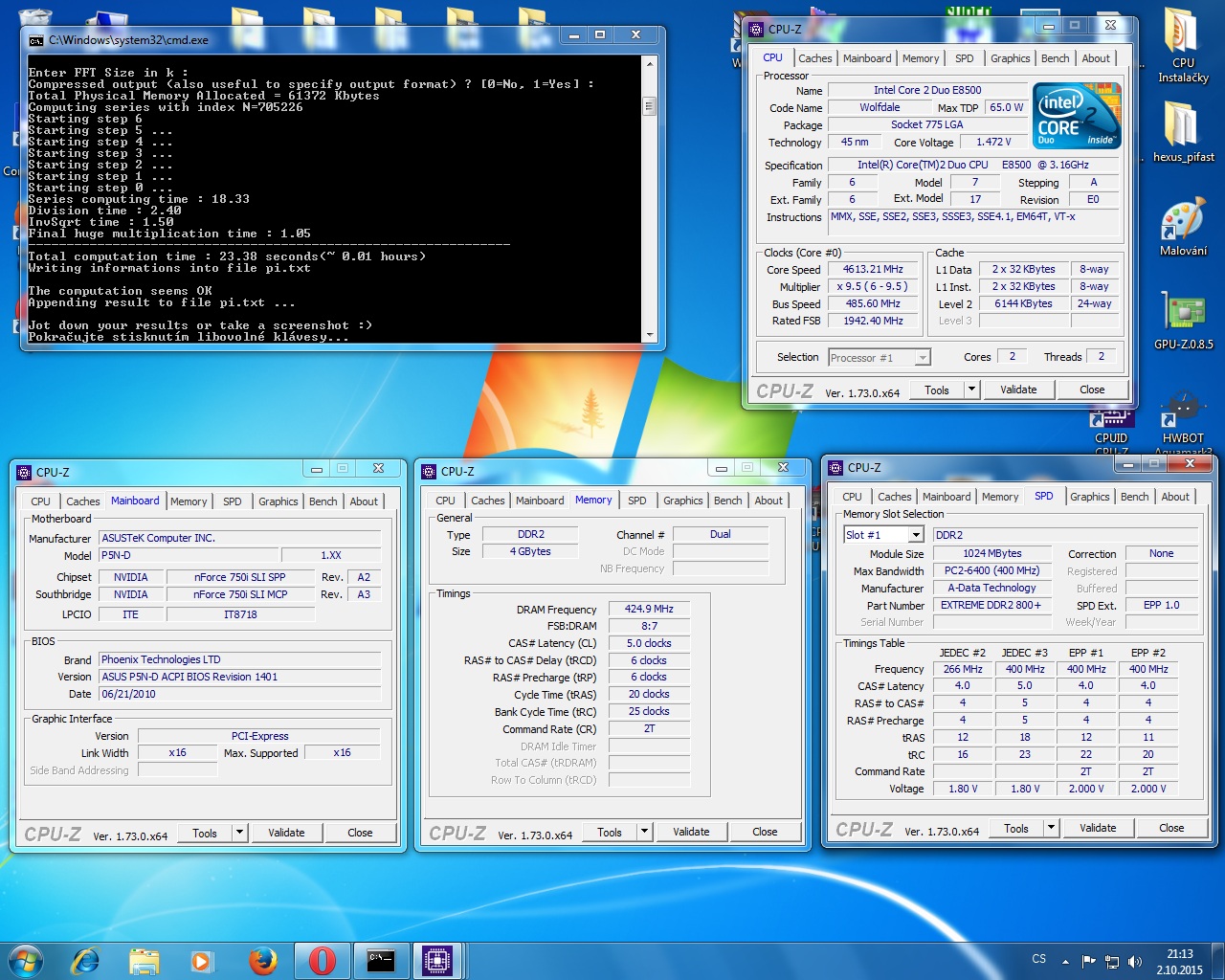This screenshot has width=1225, height=980.
Task: Click the CS language indicator in the tray
Action: [x=1039, y=959]
